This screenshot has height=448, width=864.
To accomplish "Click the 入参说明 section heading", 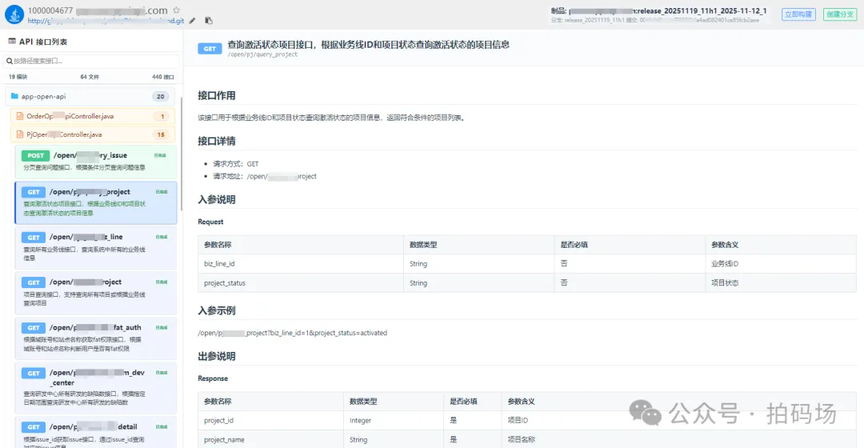I will point(217,200).
